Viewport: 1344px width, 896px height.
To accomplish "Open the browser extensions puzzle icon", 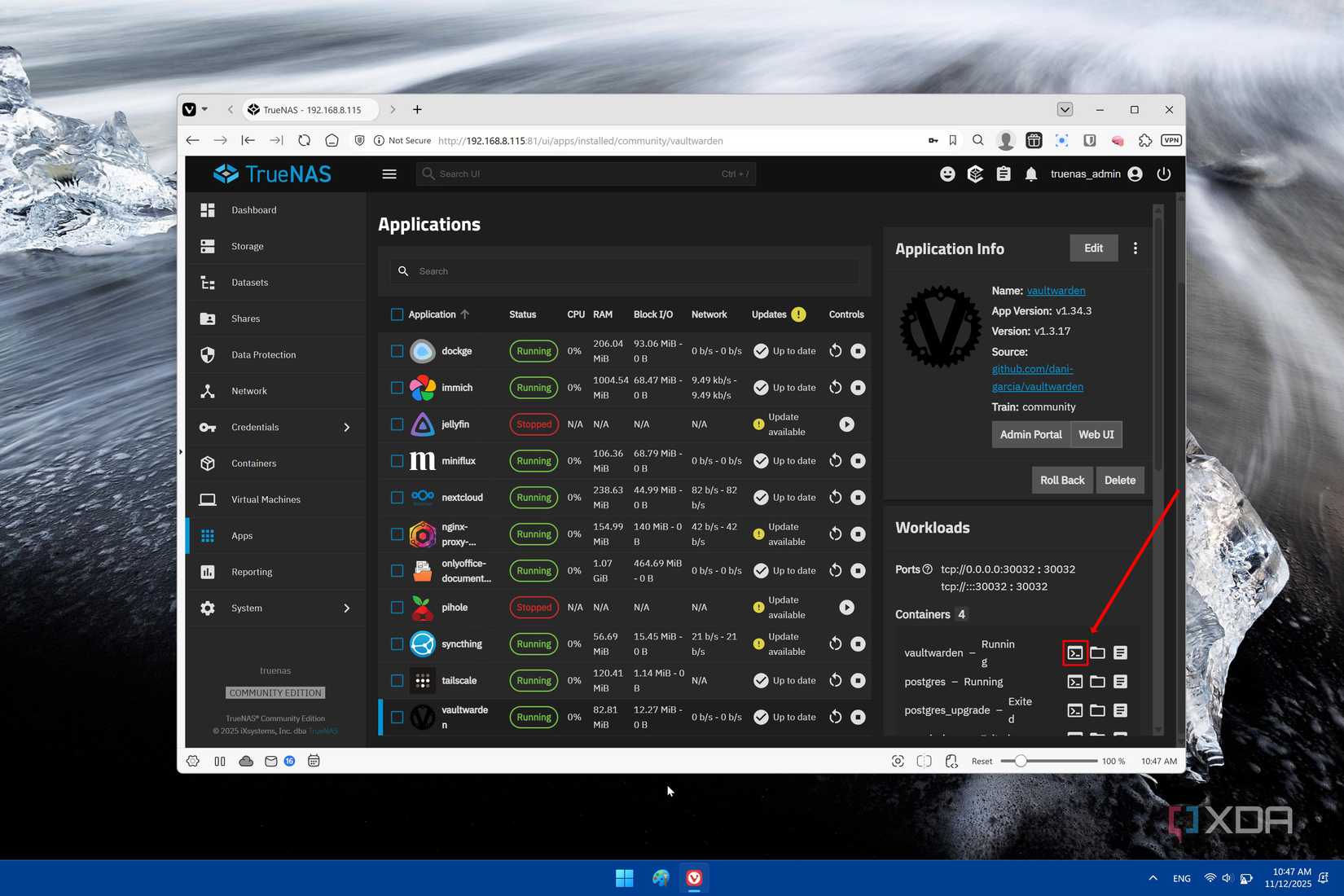I will pyautogui.click(x=1145, y=140).
